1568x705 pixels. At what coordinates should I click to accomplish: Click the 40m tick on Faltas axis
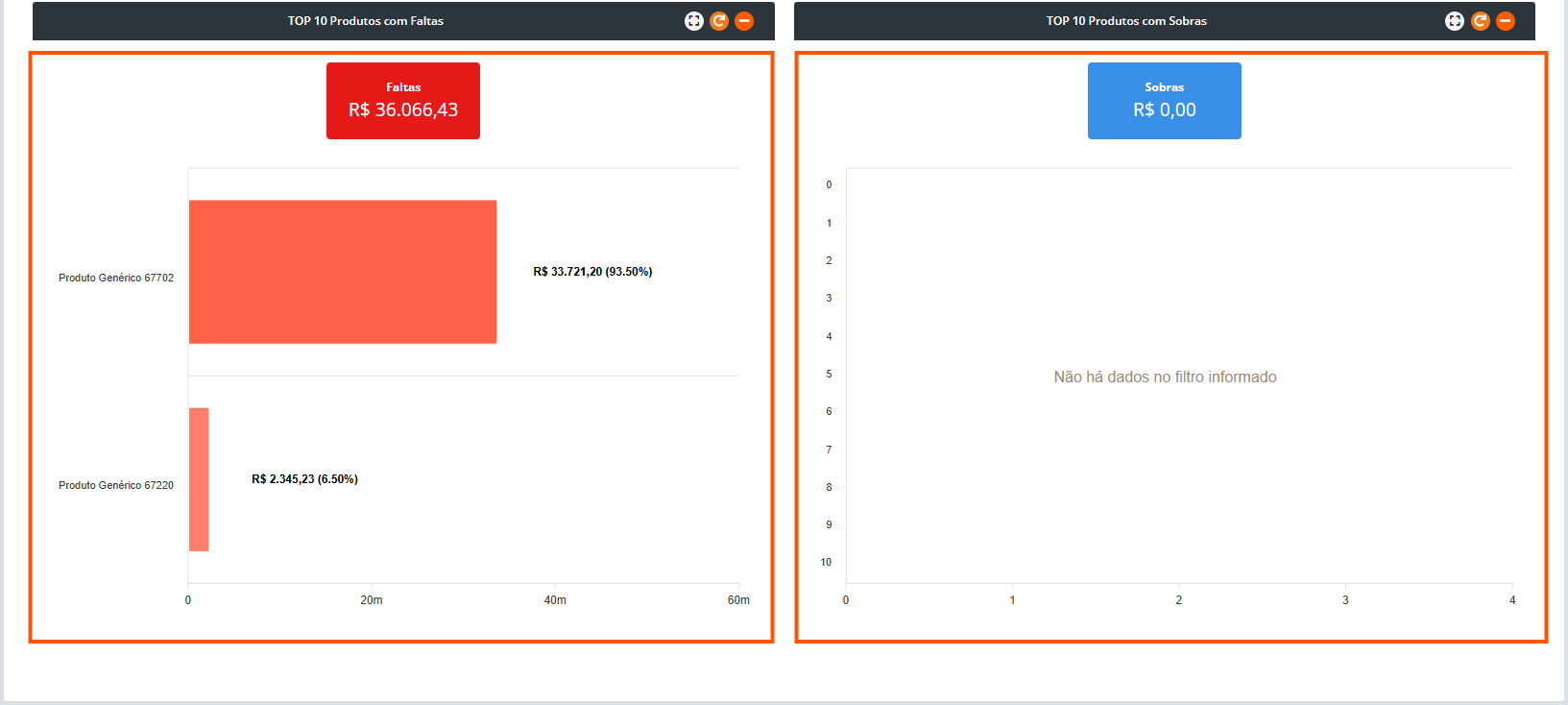[x=555, y=600]
